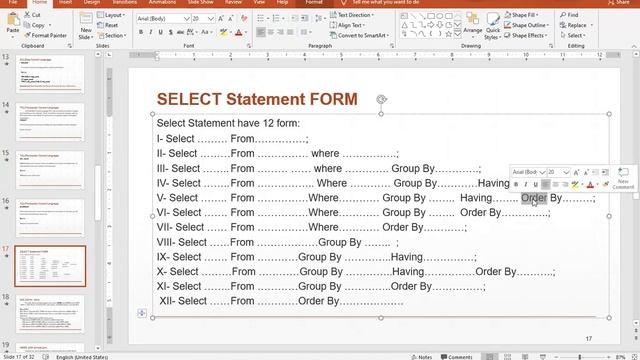Viewport: 640px width, 360px height.
Task: Open the font size combo box in ribbon
Action: [x=203, y=19]
